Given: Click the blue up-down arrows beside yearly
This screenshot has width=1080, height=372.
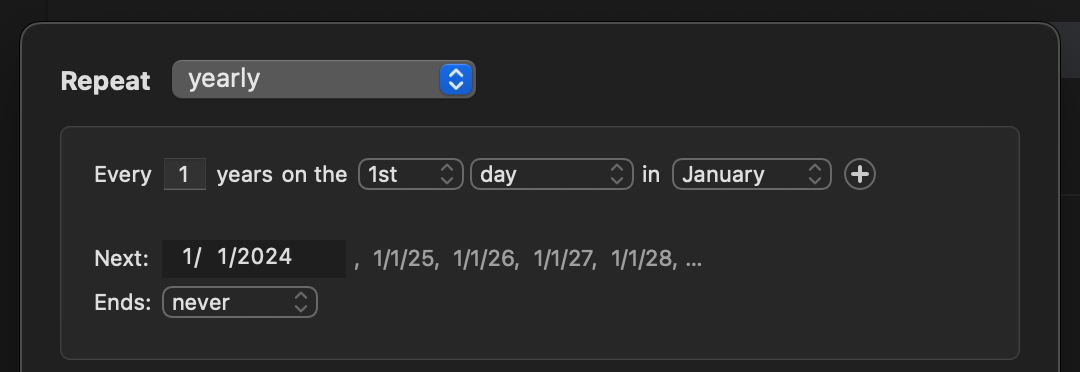Looking at the screenshot, I should click(456, 79).
